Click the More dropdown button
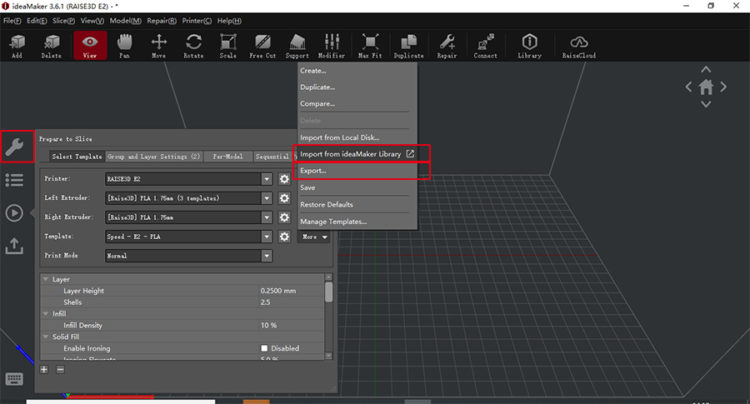Viewport: 750px width, 404px height. pos(314,237)
